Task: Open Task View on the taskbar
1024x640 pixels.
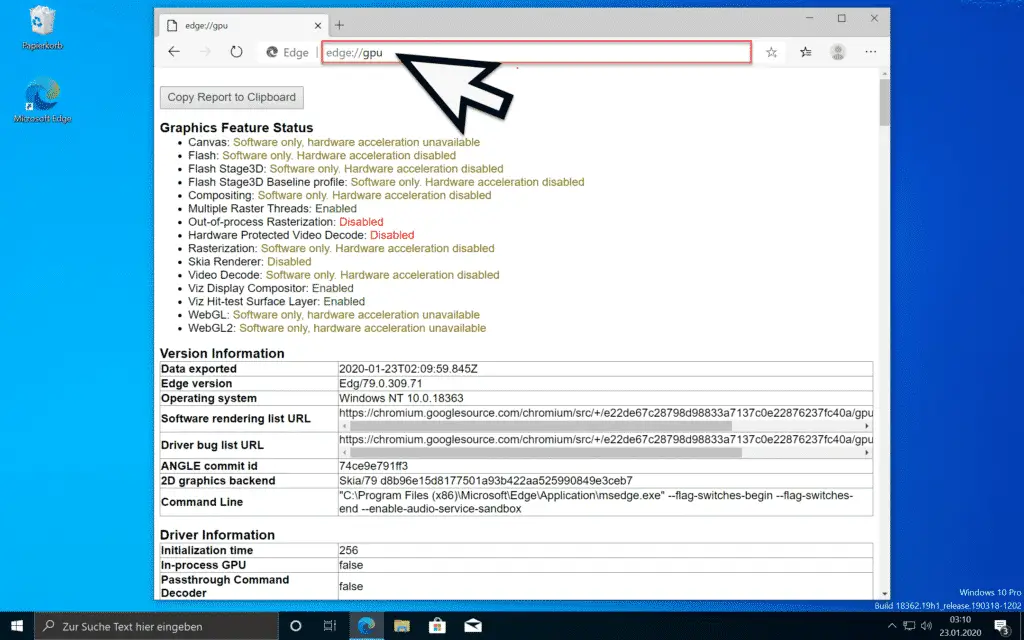Action: [x=330, y=626]
